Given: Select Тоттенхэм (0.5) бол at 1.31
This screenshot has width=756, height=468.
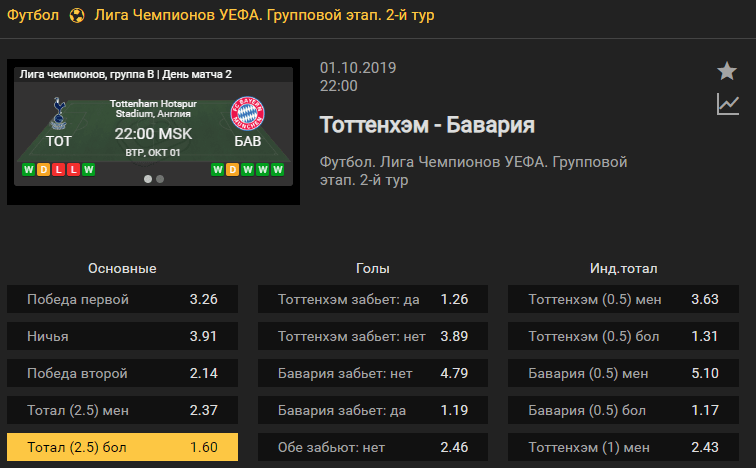Looking at the screenshot, I should point(623,336).
